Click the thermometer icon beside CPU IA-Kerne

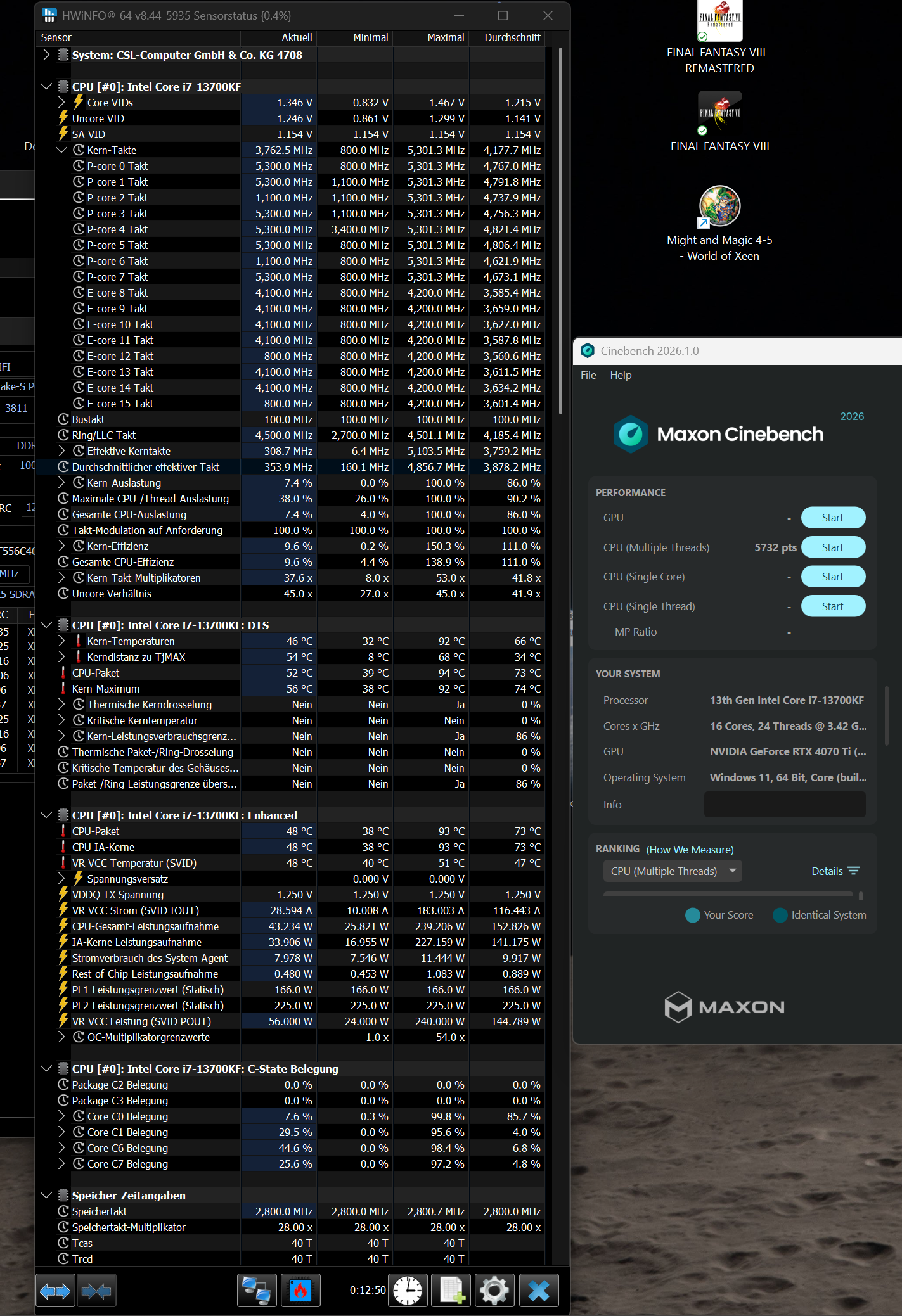[x=63, y=846]
